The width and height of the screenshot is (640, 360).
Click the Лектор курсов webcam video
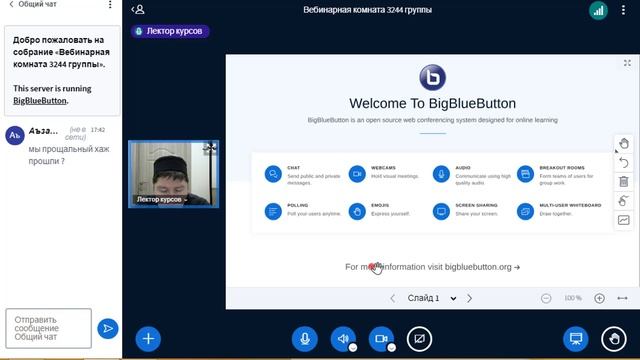point(173,174)
